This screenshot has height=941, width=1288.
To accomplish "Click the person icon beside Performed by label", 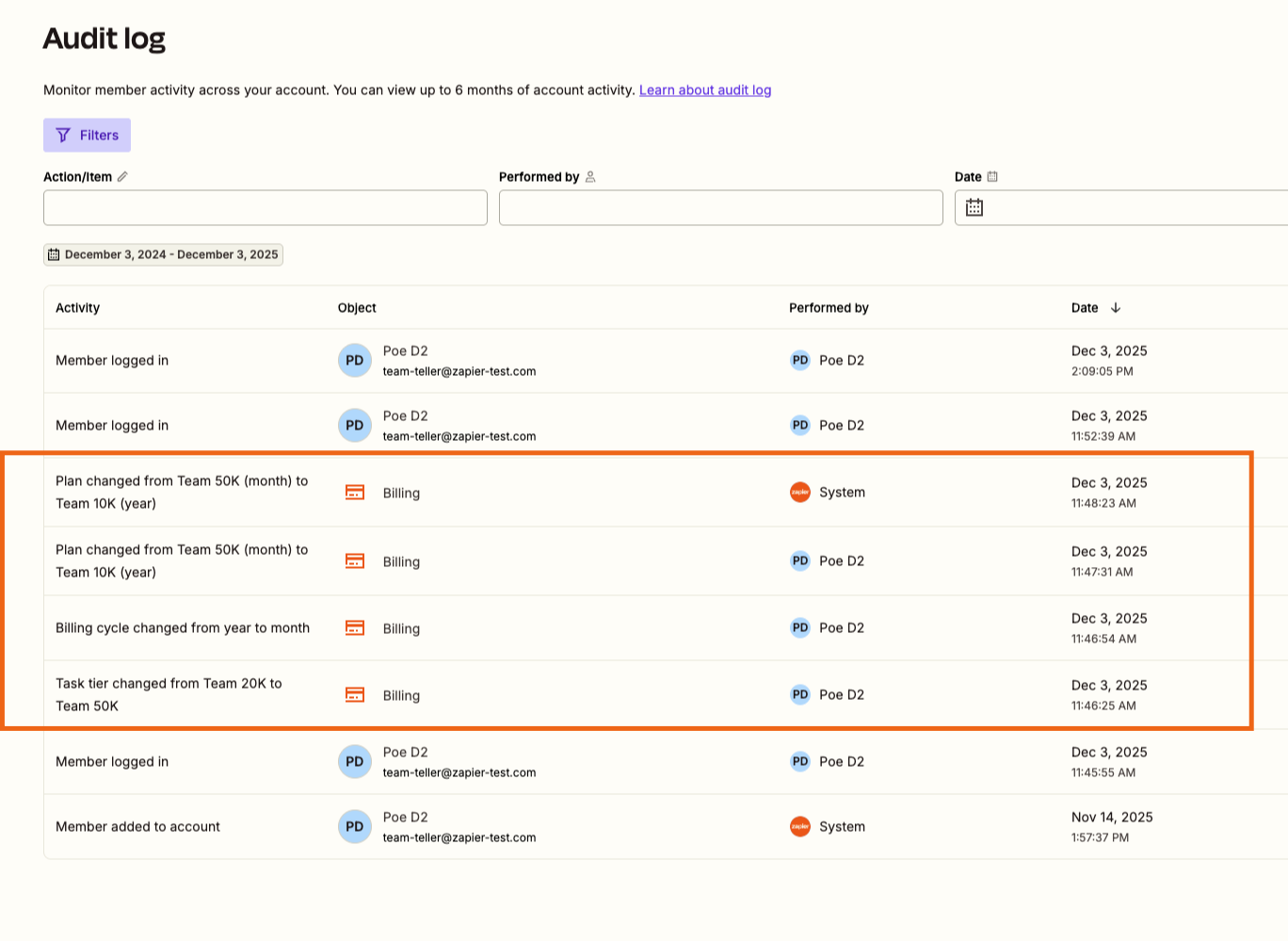I will click(x=589, y=176).
